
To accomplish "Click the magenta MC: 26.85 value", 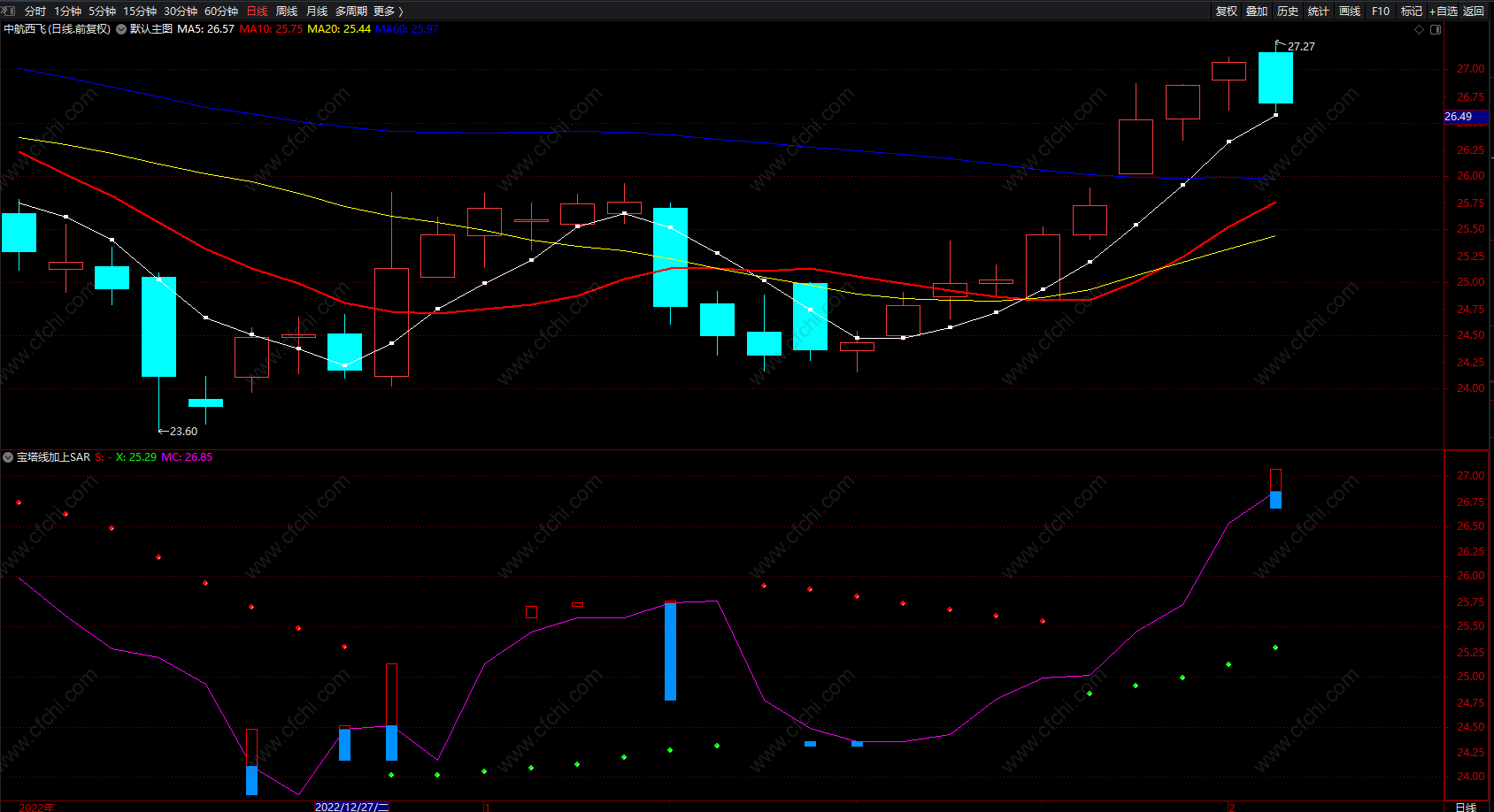I will tap(187, 457).
